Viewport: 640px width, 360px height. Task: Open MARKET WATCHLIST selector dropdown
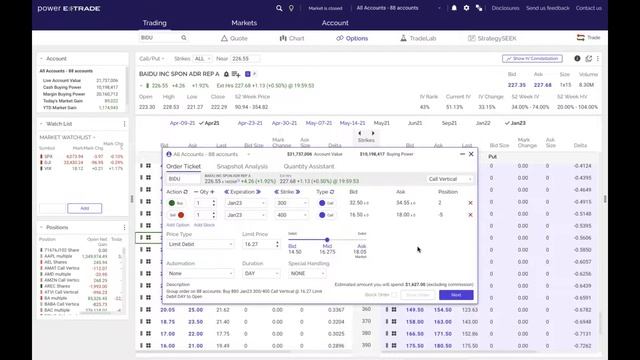tap(67, 137)
